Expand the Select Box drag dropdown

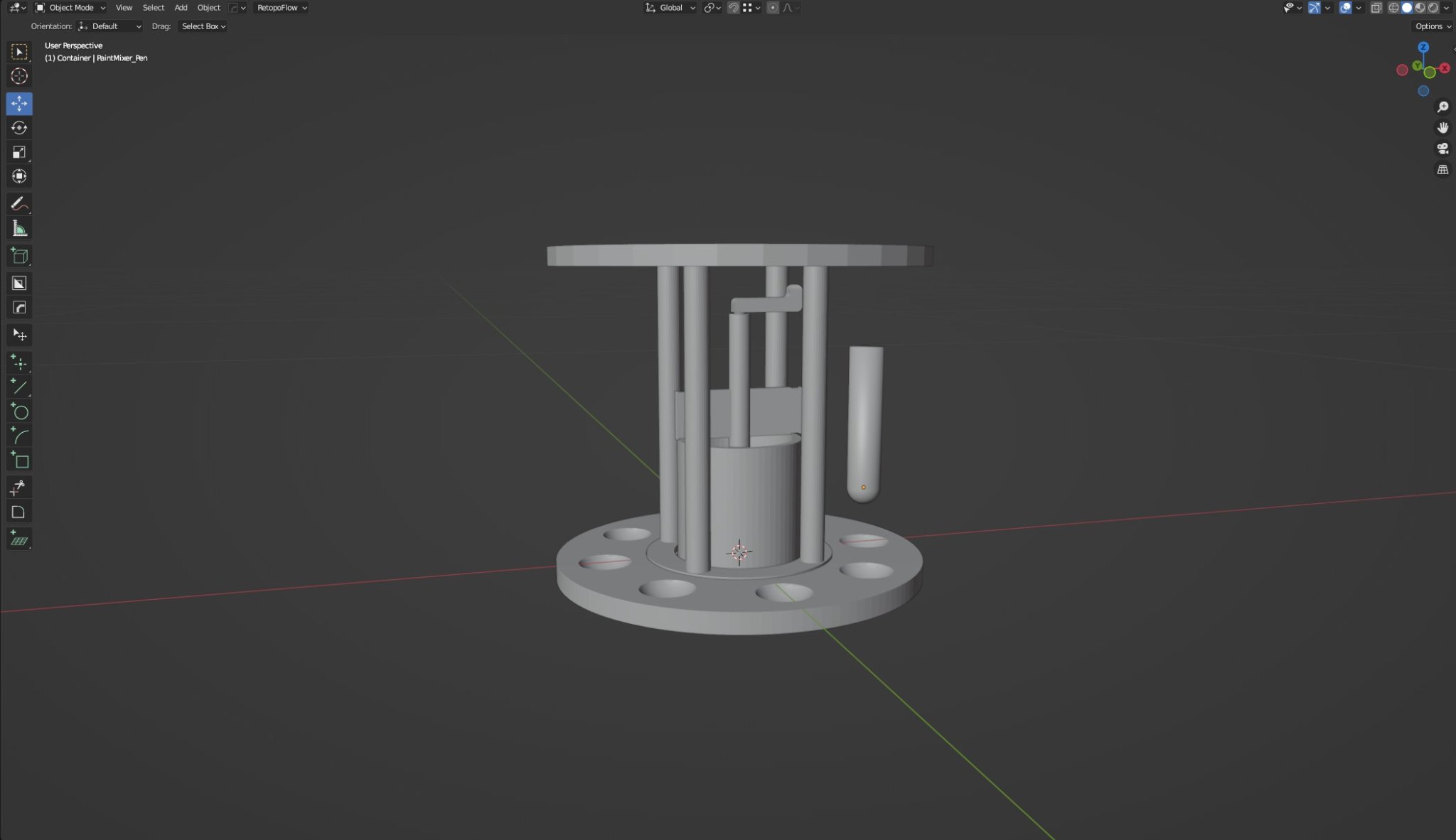point(203,26)
